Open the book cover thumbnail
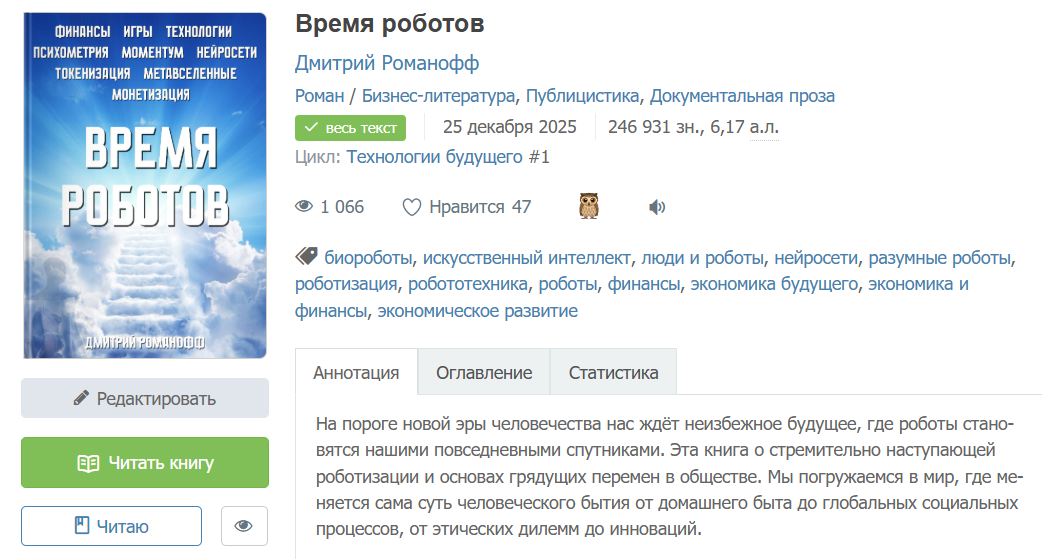 [145, 185]
